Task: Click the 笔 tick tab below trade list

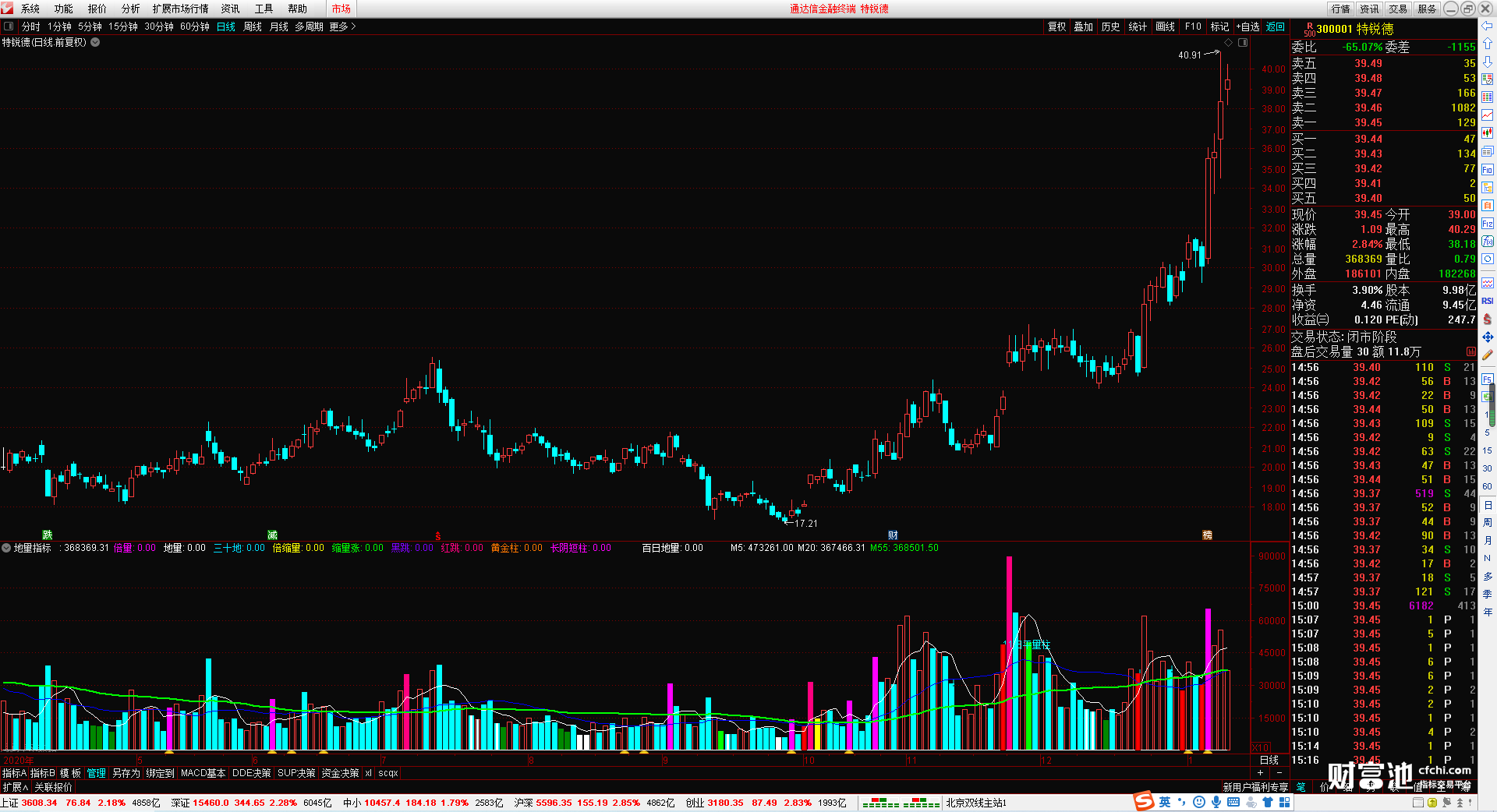Action: pos(1301,787)
